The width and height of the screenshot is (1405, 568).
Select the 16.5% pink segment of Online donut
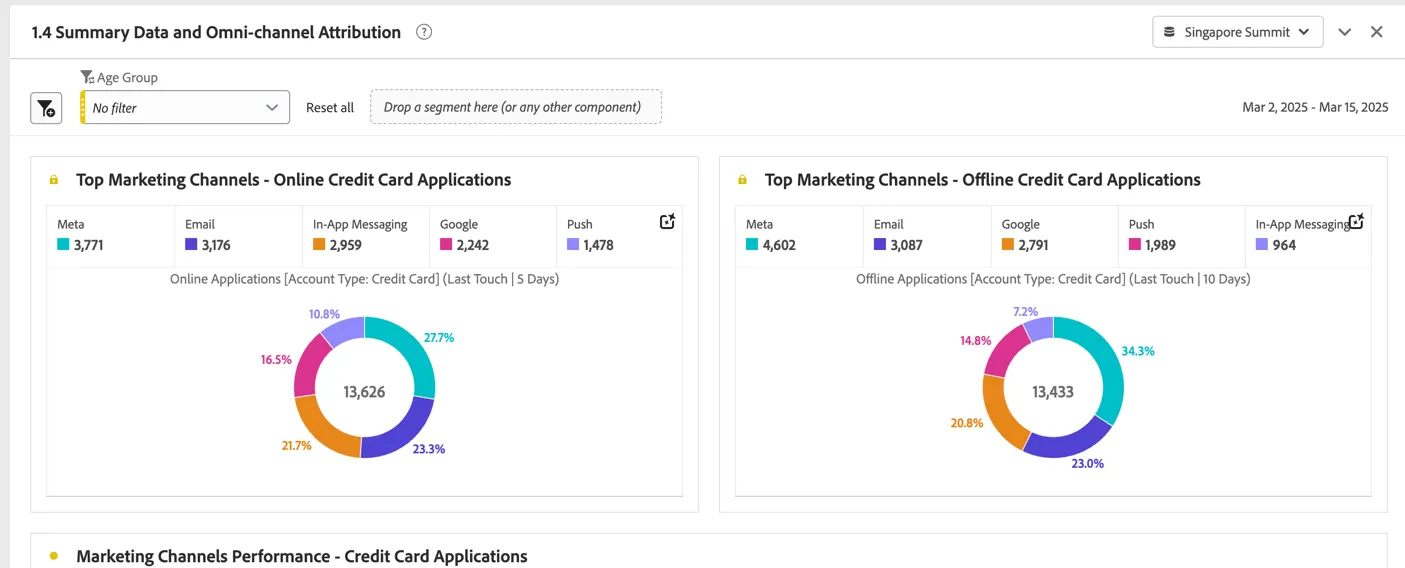[x=308, y=362]
